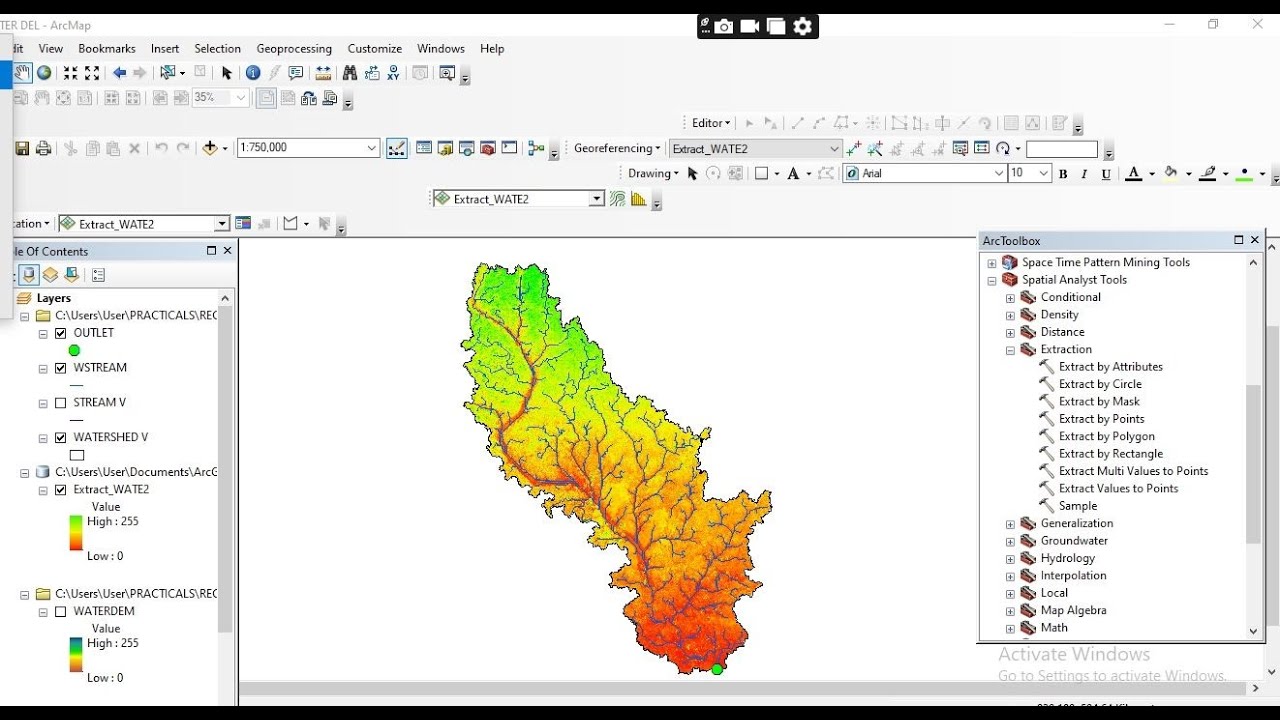1280x720 pixels.
Task: Open the Drawing dropdown menu button
Action: pos(653,174)
